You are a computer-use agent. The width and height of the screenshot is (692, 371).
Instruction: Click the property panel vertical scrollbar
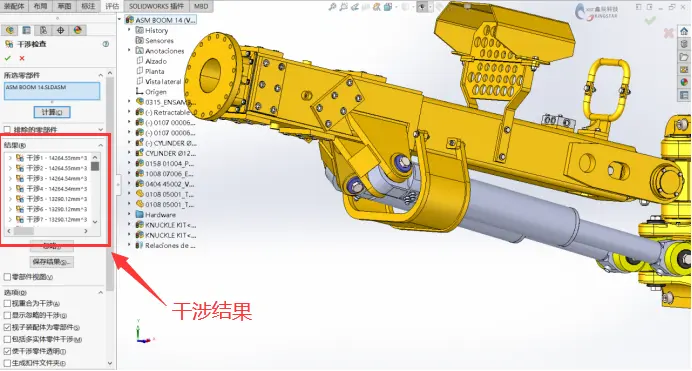pos(110,185)
